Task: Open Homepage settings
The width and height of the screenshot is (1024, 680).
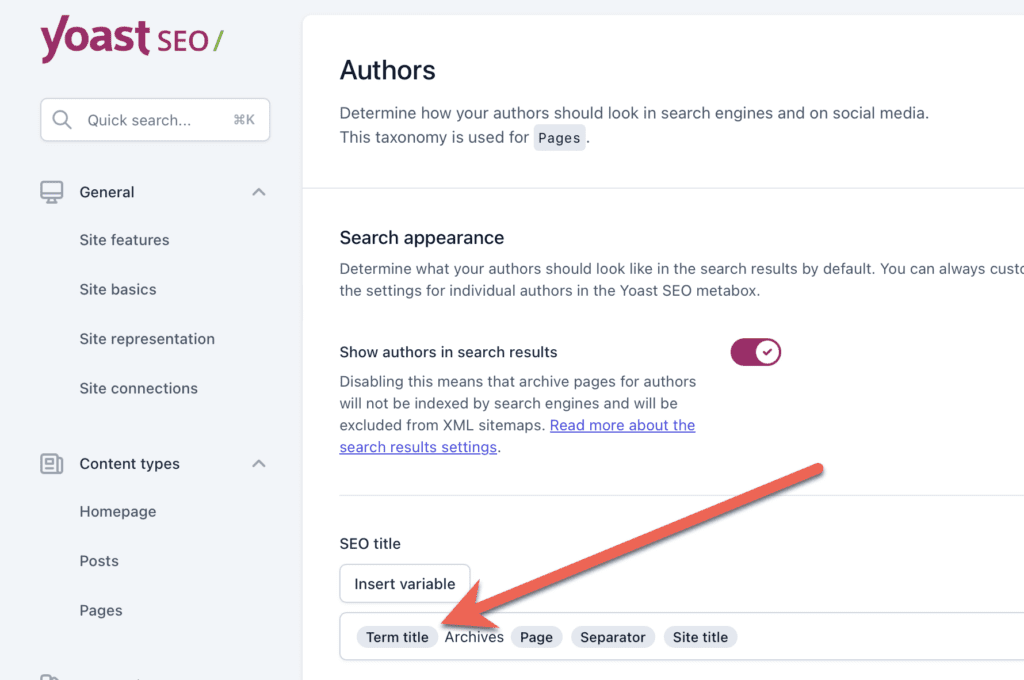Action: pos(117,511)
